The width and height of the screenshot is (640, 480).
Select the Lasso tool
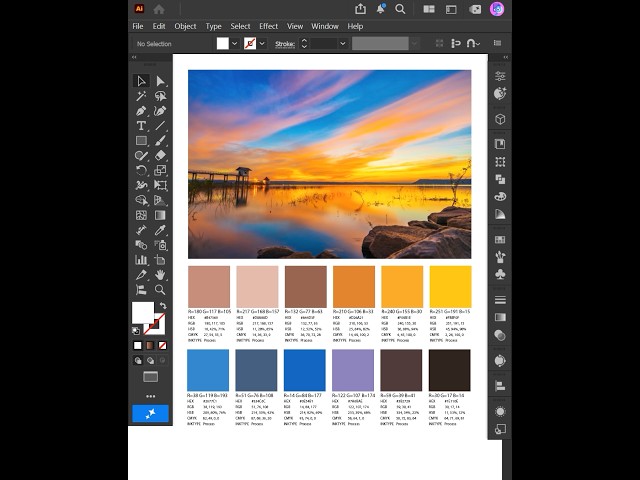coord(160,96)
